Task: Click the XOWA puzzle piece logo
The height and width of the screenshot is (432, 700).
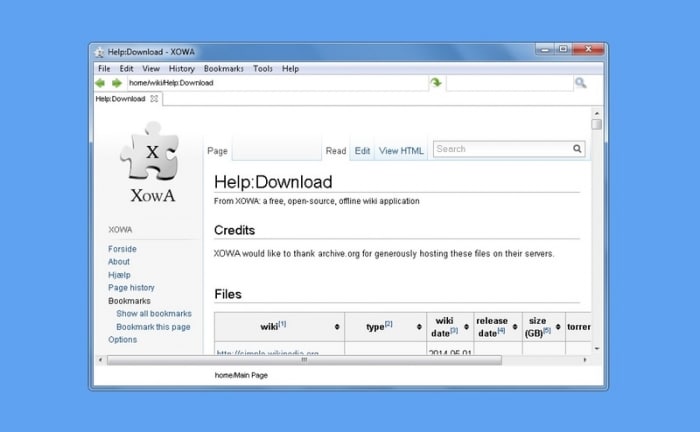Action: pos(150,151)
